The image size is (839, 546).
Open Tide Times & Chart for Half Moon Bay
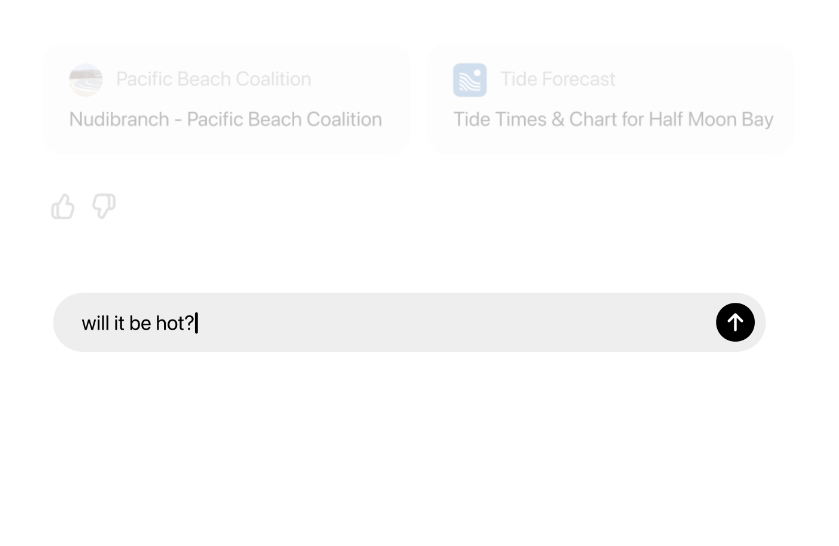click(x=613, y=119)
